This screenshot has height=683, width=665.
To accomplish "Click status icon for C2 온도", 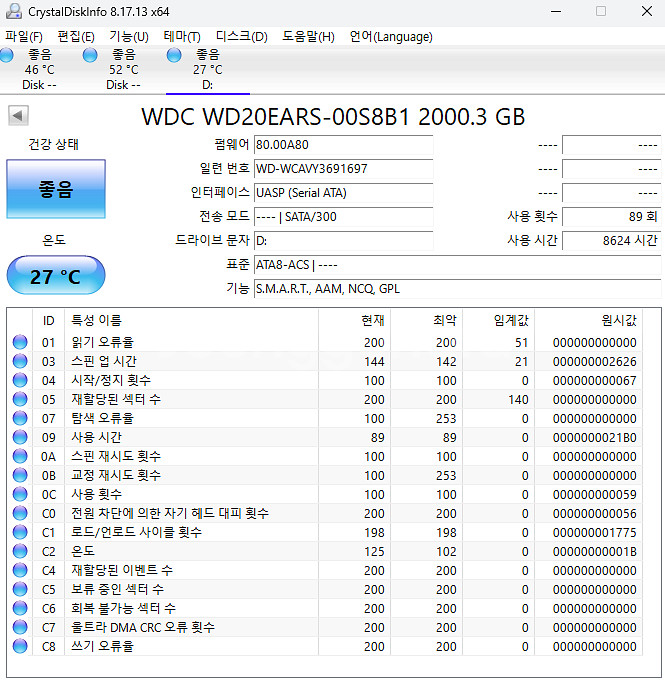I will [x=20, y=551].
